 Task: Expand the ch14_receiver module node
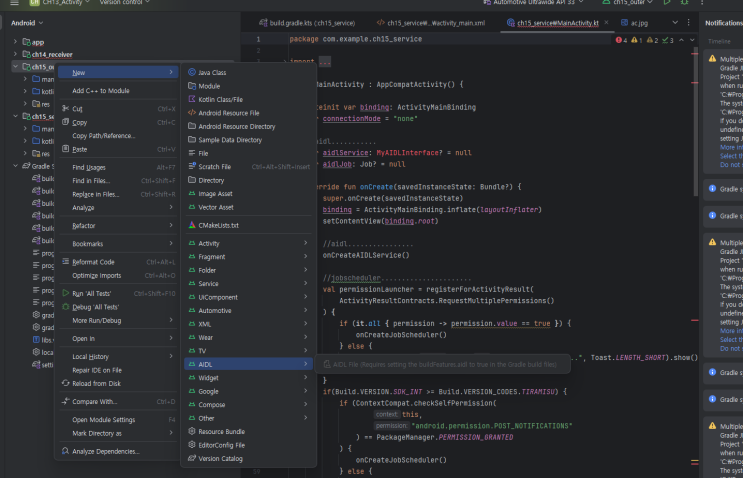tap(16, 54)
